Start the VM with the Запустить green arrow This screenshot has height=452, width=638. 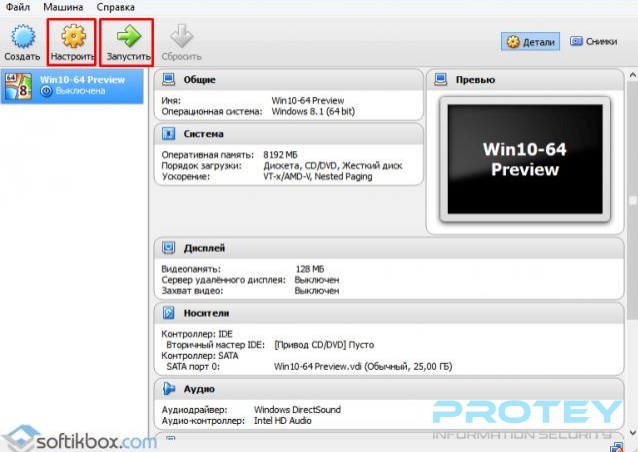[128, 38]
